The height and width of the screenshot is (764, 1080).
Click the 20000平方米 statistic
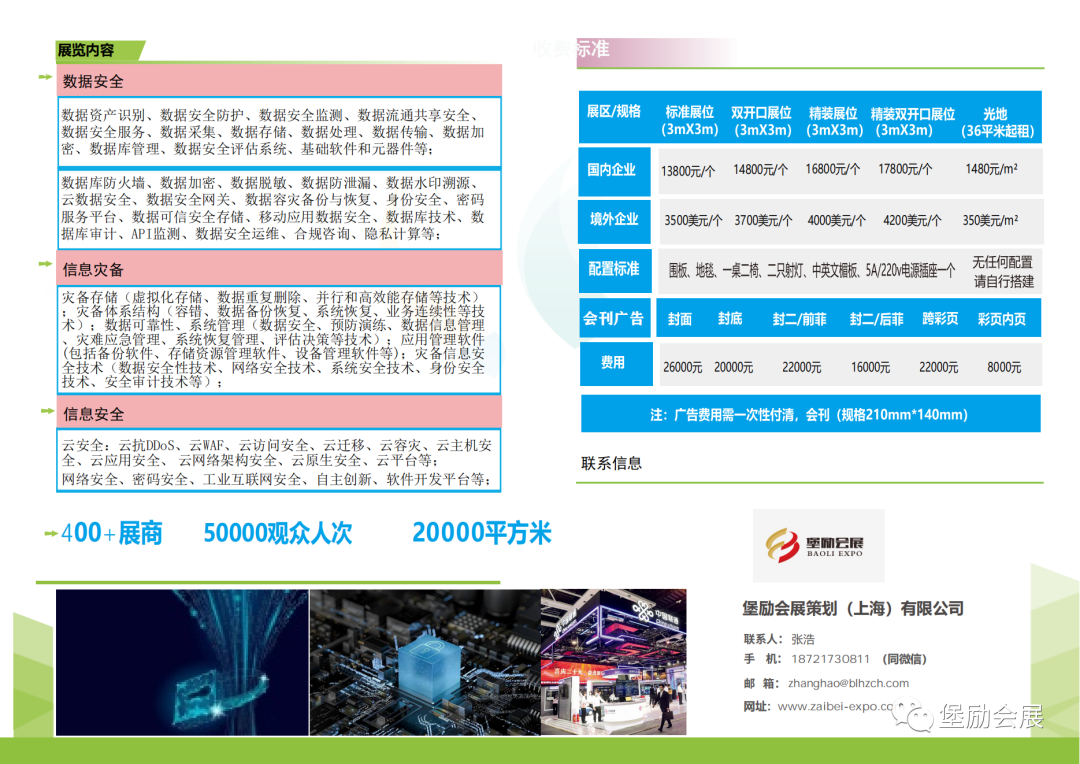click(x=482, y=533)
